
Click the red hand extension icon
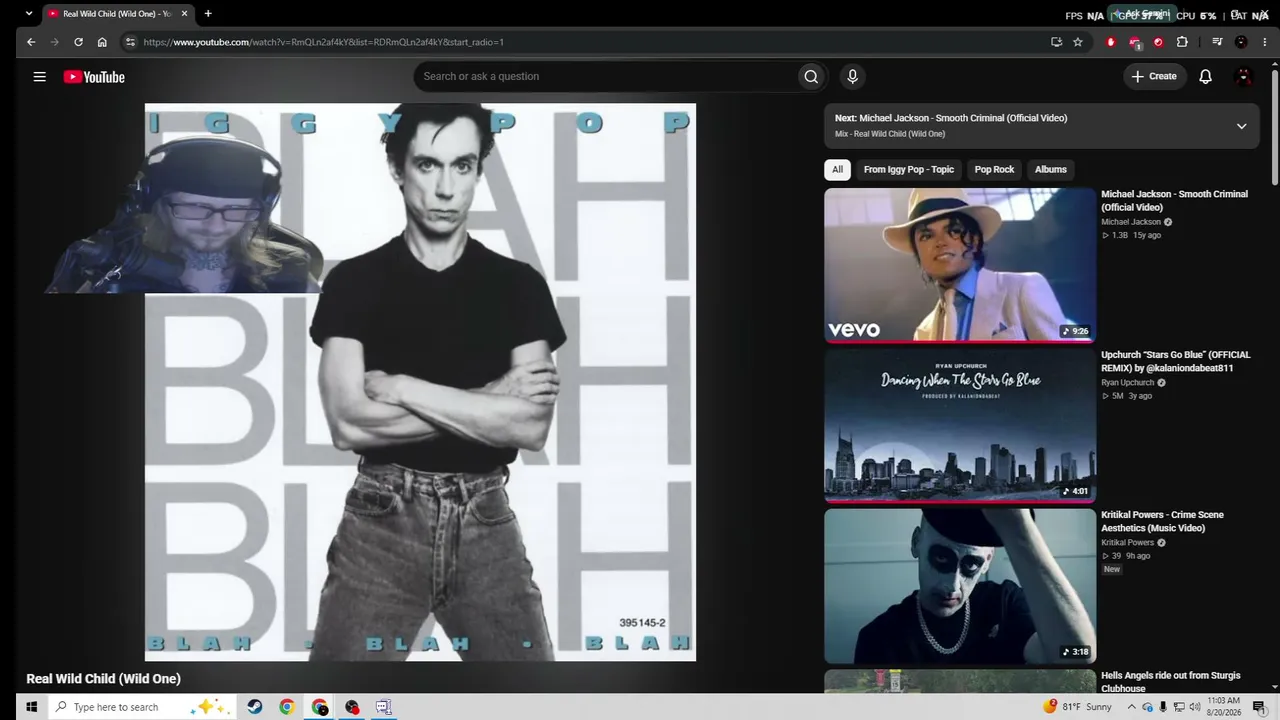(x=1110, y=42)
